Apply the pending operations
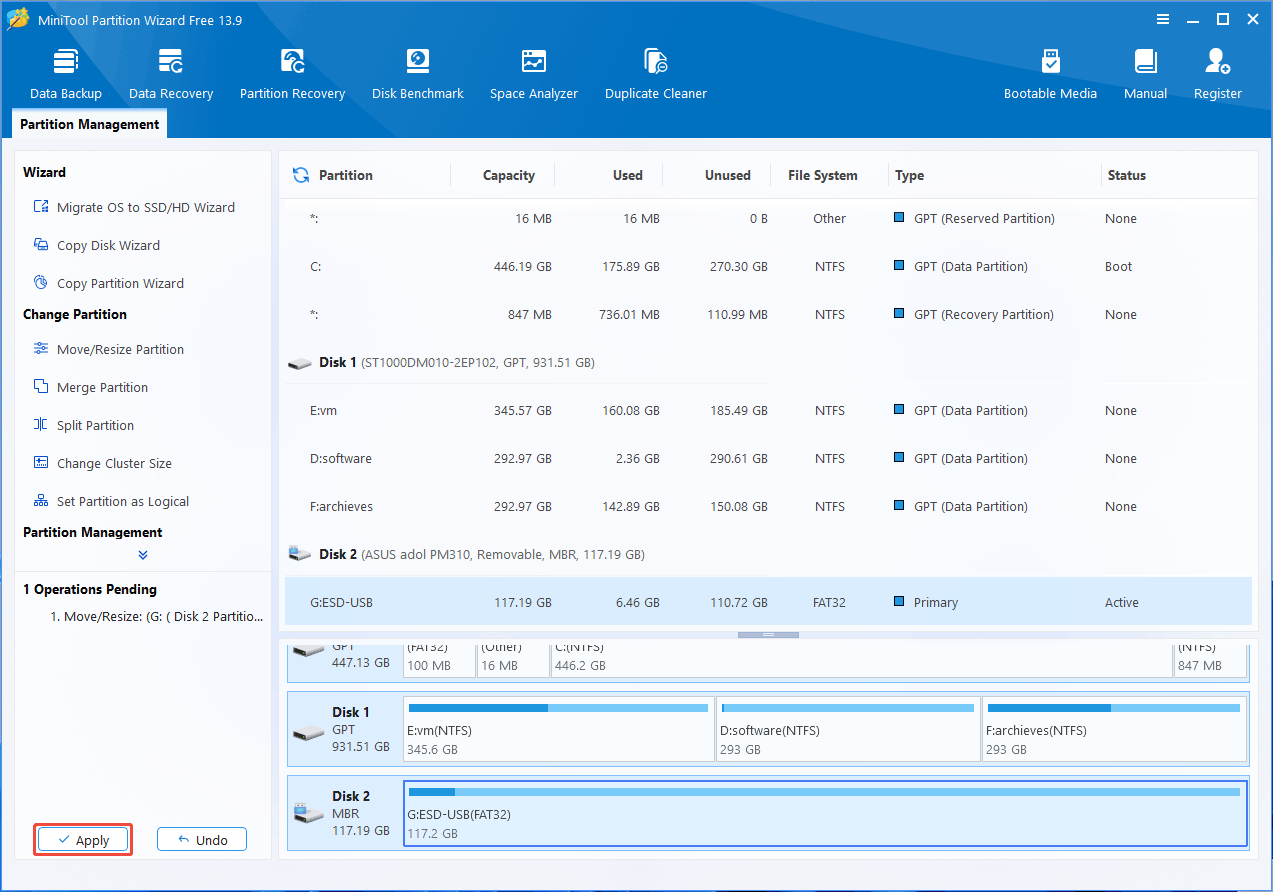Image resolution: width=1273 pixels, height=892 pixels. pyautogui.click(x=83, y=840)
